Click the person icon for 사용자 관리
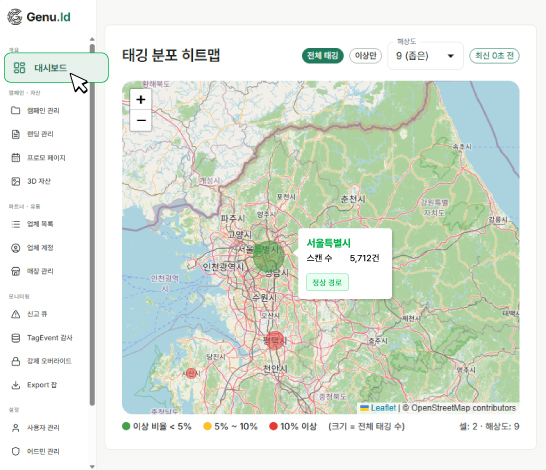546x470 pixels. pos(16,428)
